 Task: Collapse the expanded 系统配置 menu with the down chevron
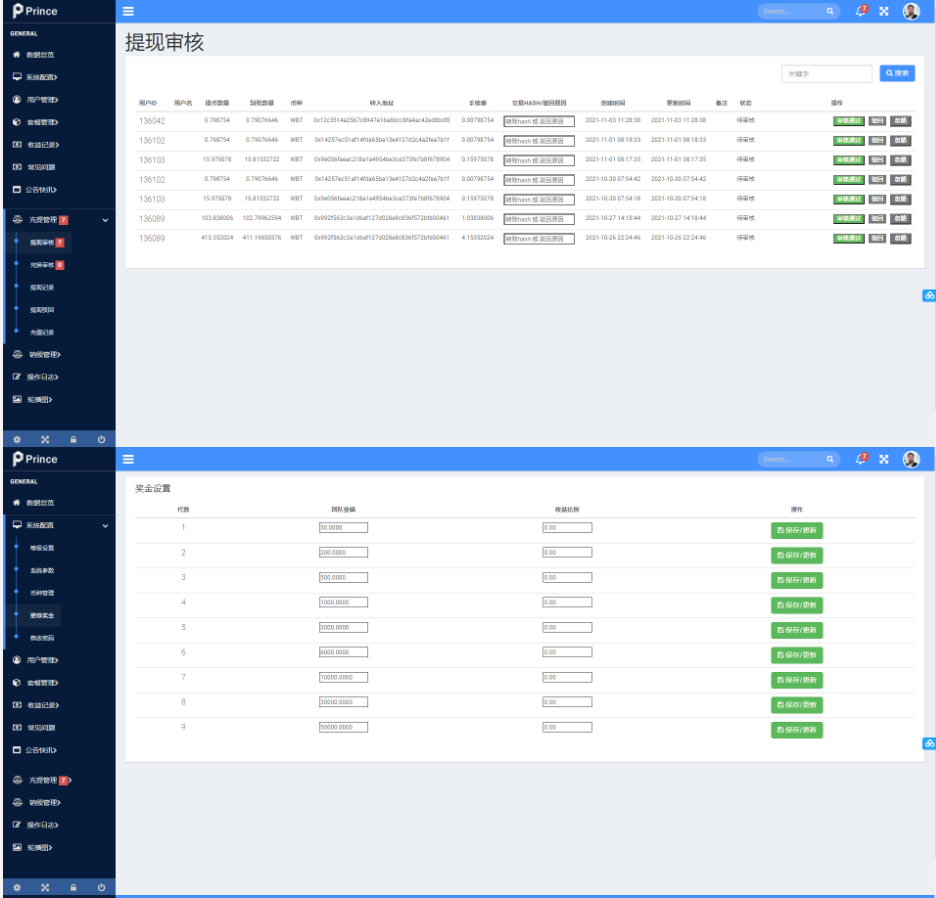point(105,525)
